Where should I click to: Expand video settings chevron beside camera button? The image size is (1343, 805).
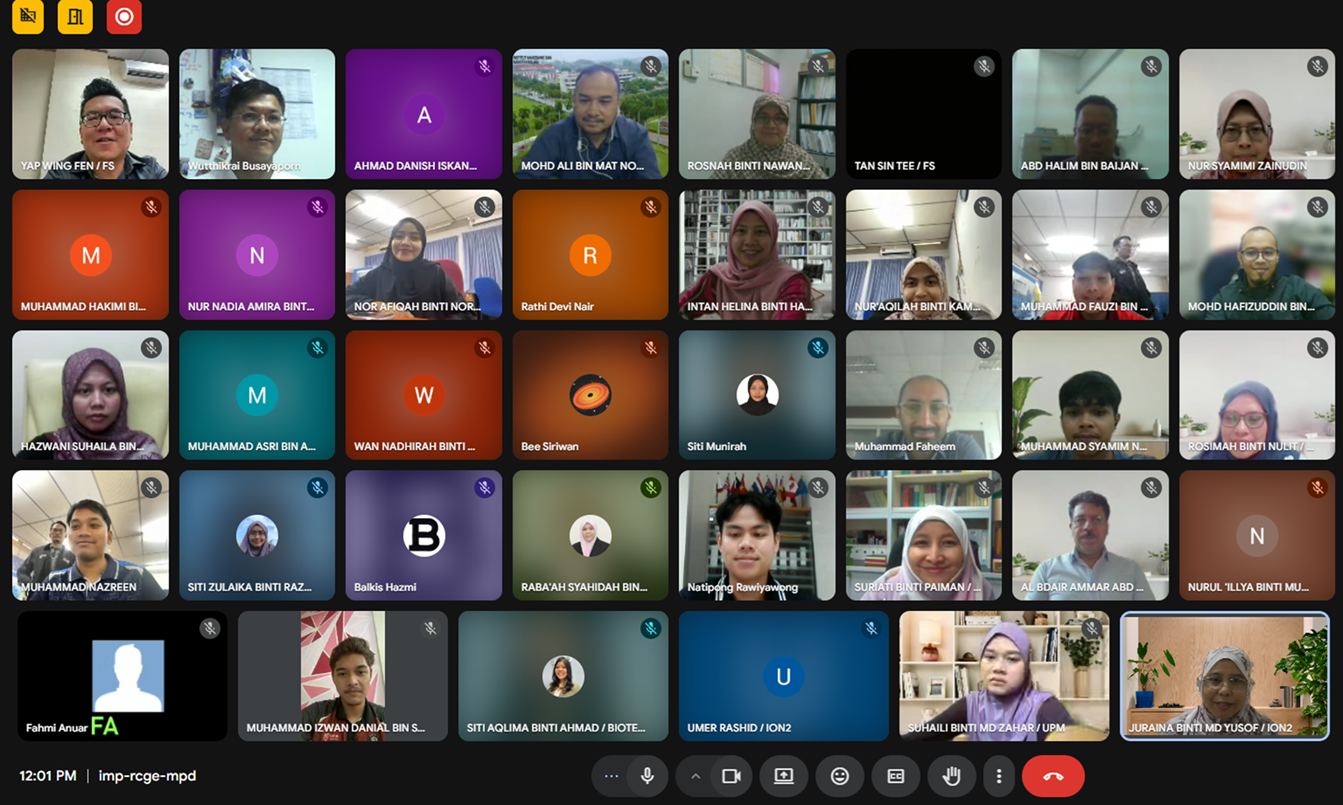(695, 776)
